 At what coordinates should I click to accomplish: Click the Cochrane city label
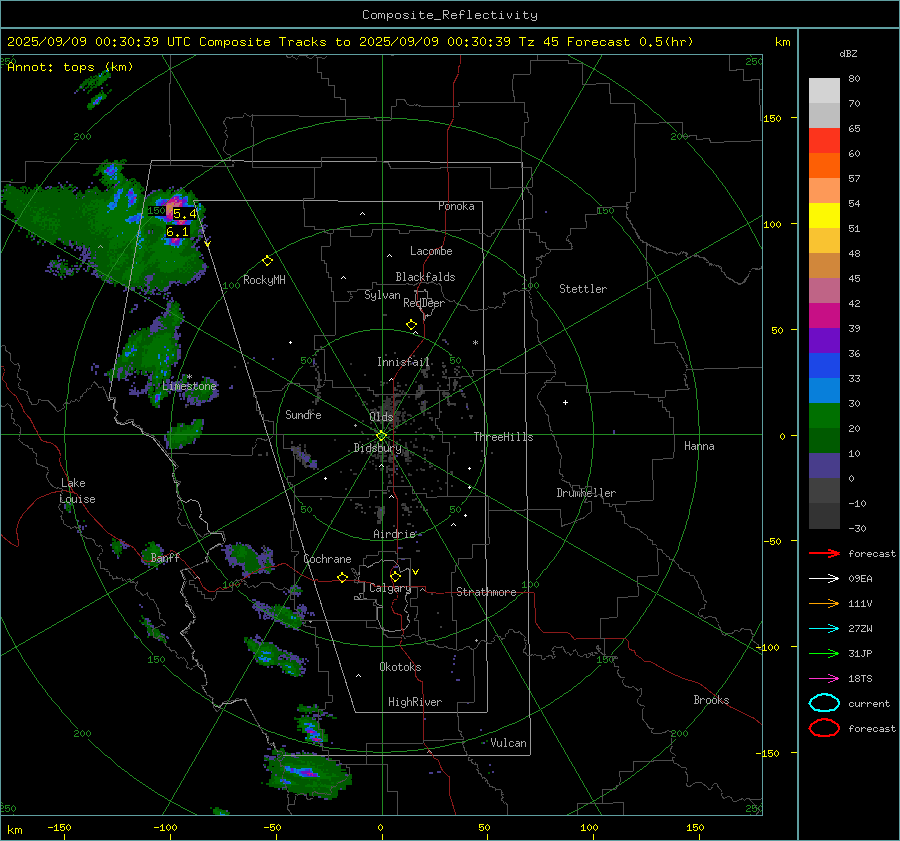coord(327,559)
